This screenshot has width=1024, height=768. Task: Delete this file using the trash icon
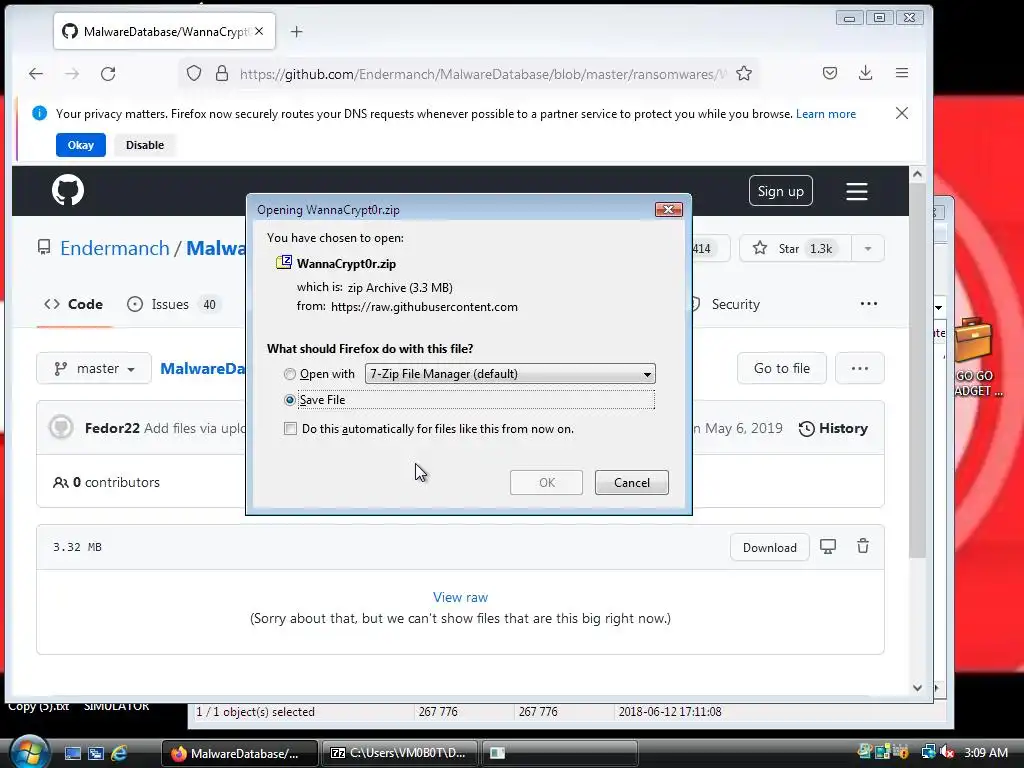(863, 546)
